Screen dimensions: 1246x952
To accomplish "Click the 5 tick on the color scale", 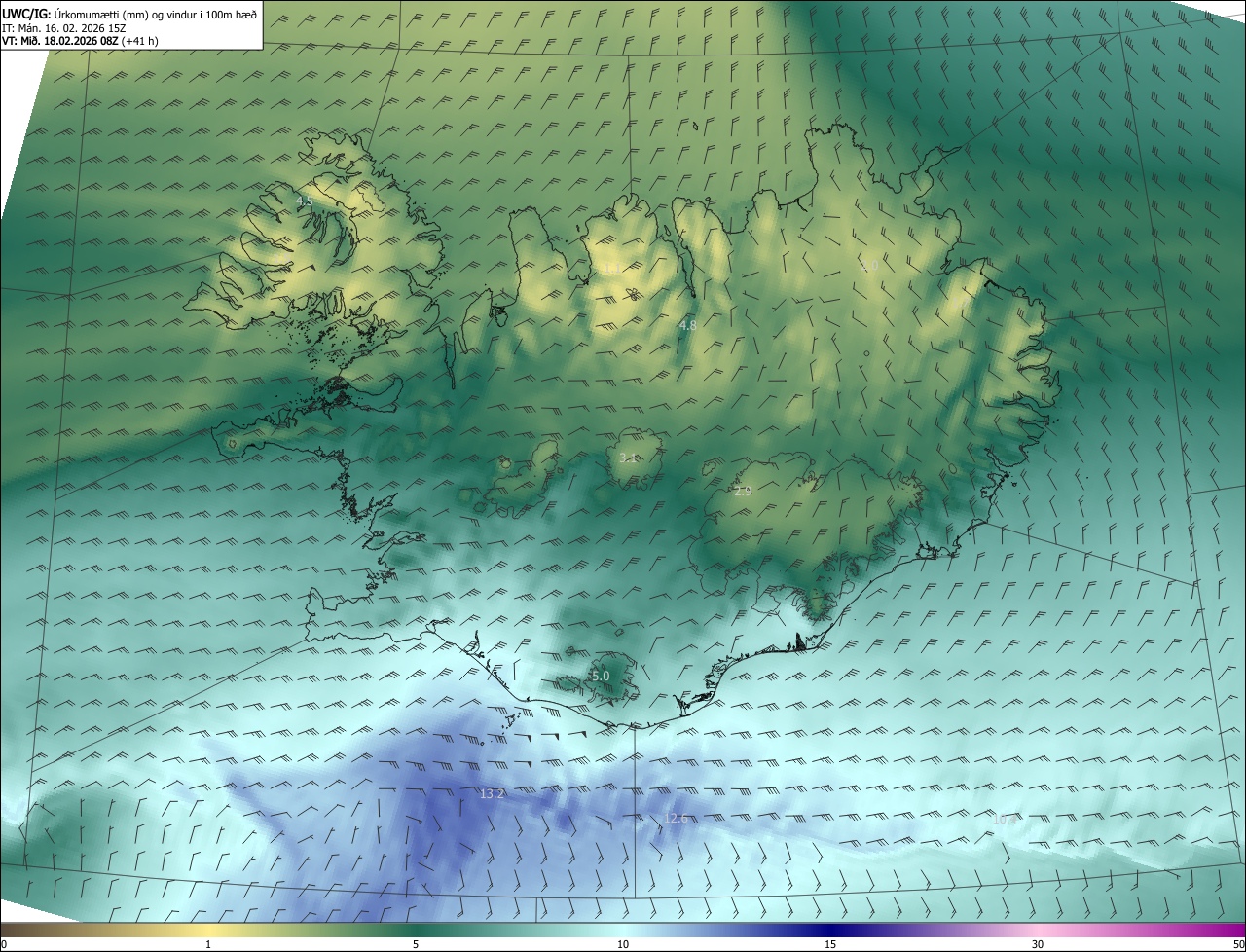I will pyautogui.click(x=416, y=945).
